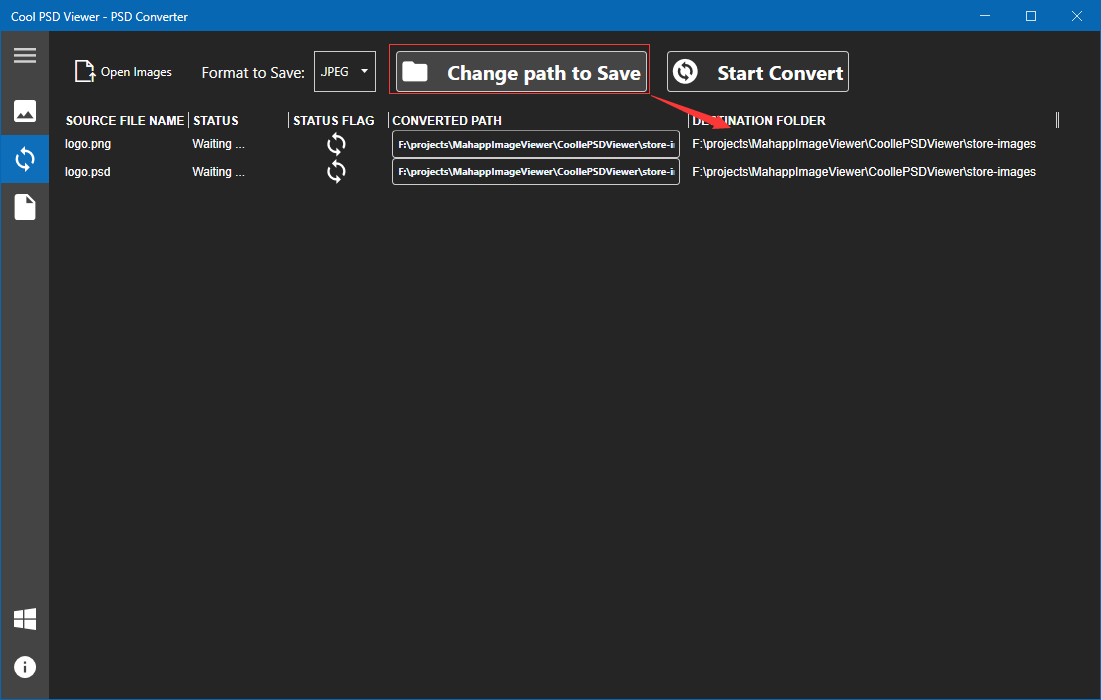Switch to the PSD Converter sidebar icon
Screen dimensions: 1101x700
click(24, 158)
